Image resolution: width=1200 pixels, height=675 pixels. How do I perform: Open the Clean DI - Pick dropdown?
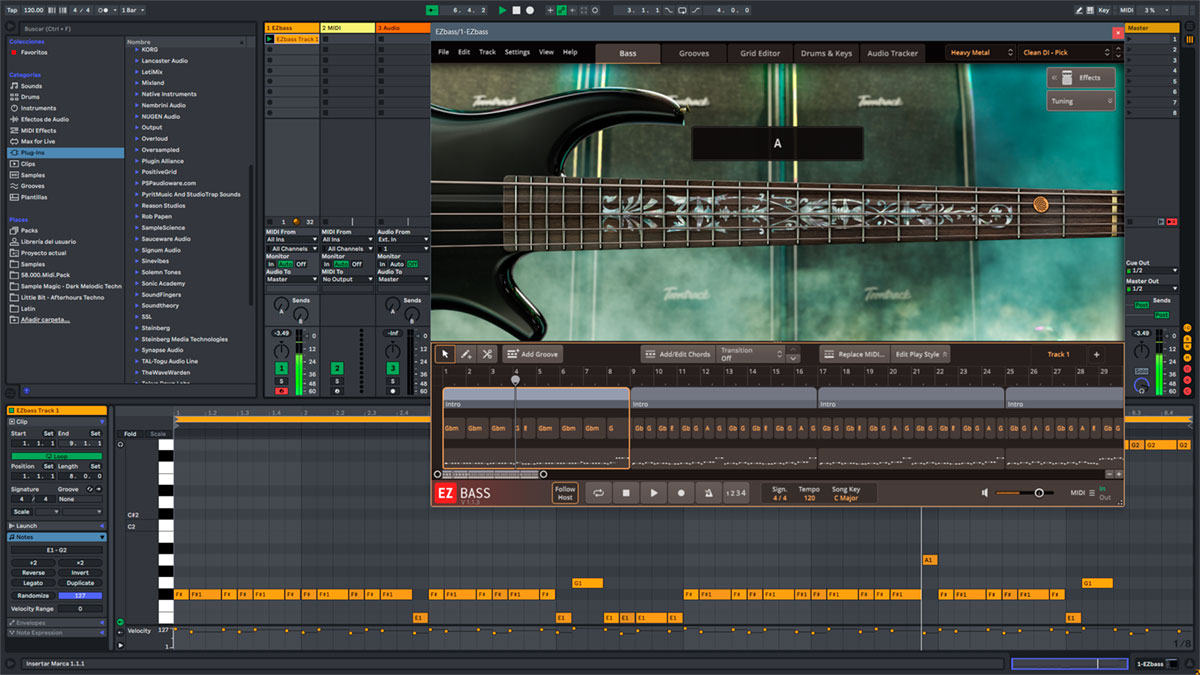pos(1066,53)
